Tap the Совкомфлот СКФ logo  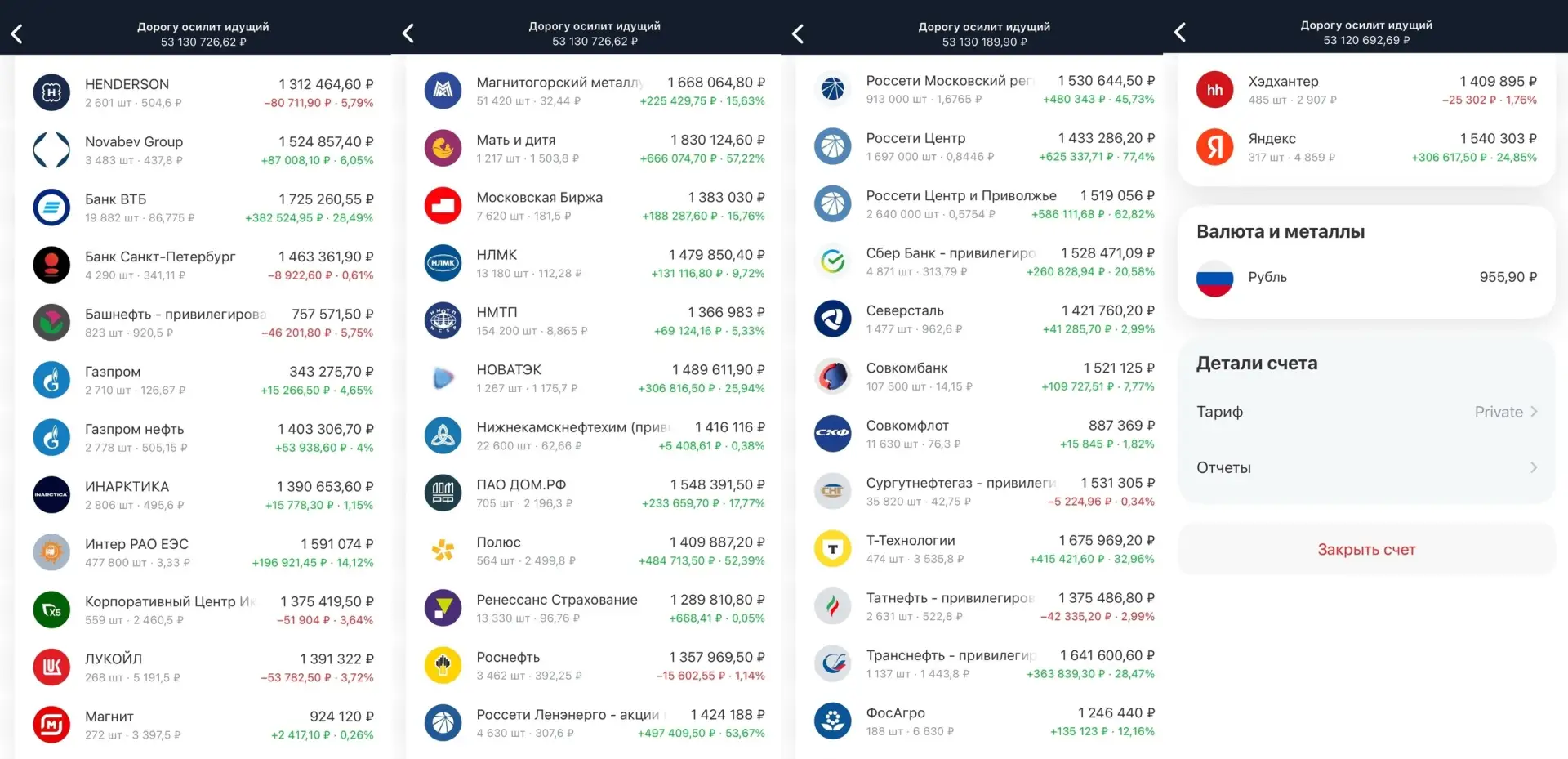[832, 434]
